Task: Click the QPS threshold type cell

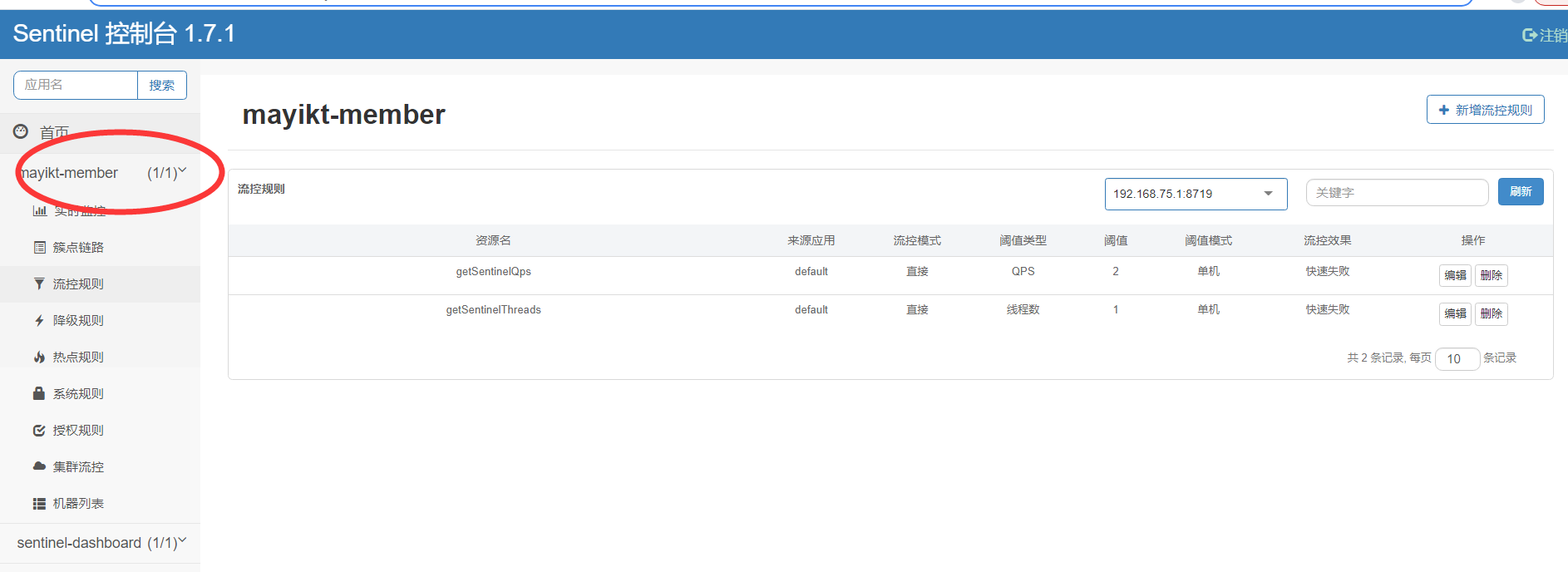Action: point(1023,271)
